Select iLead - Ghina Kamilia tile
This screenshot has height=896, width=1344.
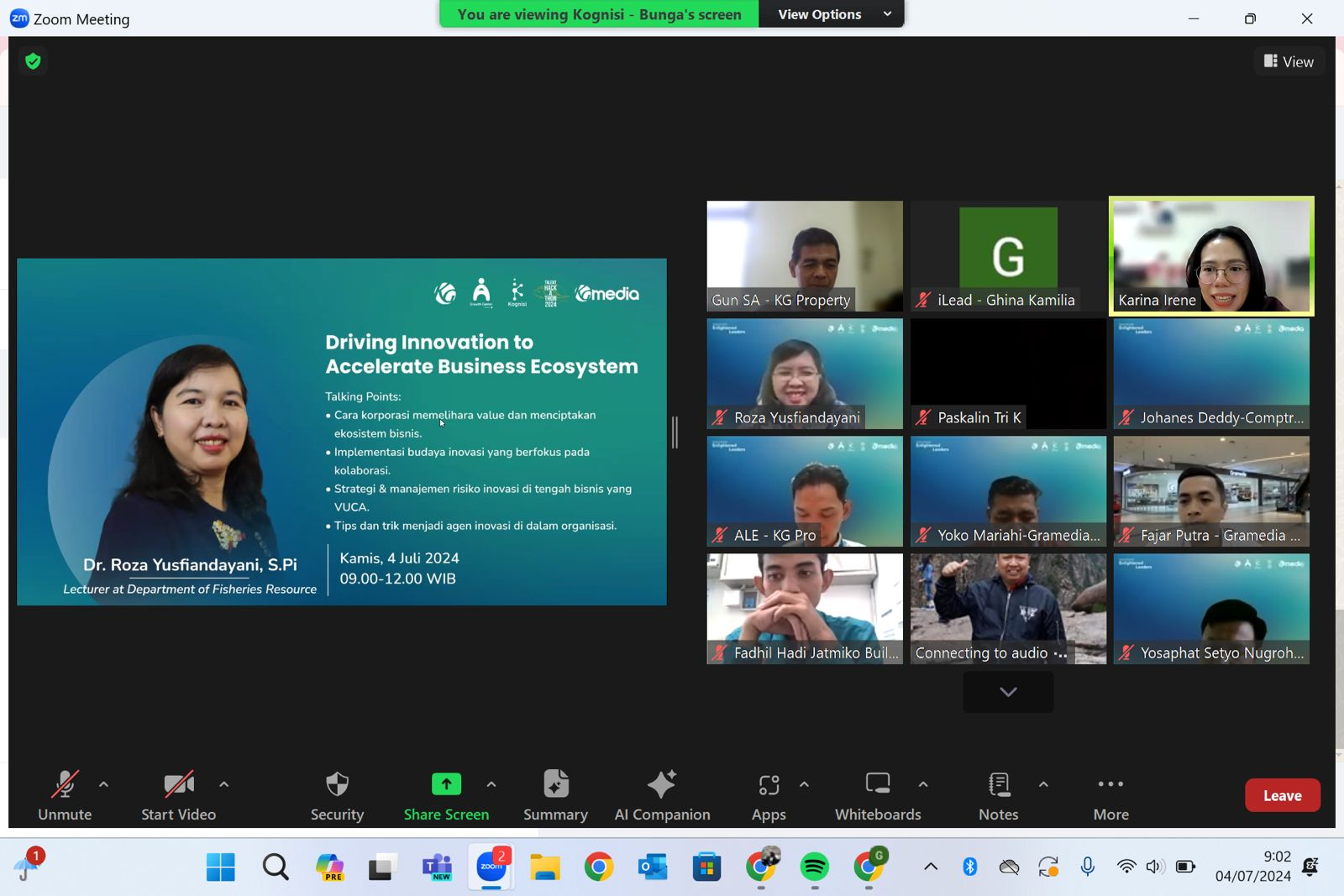tap(1008, 256)
